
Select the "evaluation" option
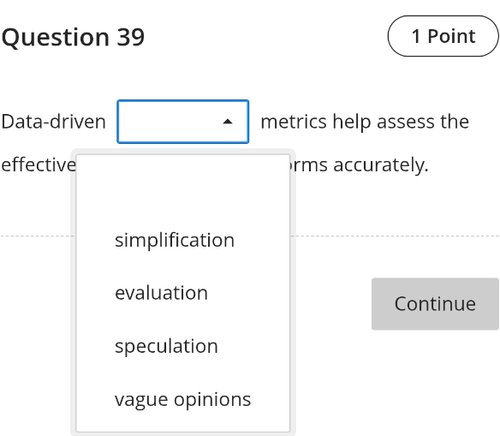click(x=183, y=293)
